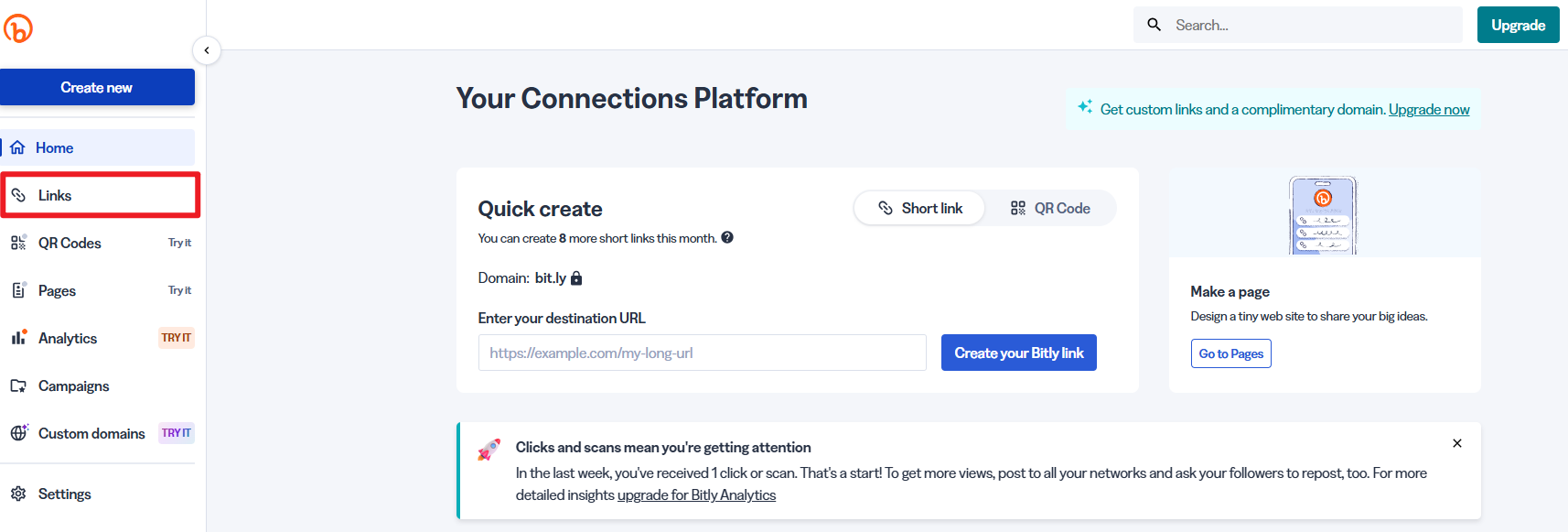
Task: Open Settings in the sidebar
Action: coord(97,494)
